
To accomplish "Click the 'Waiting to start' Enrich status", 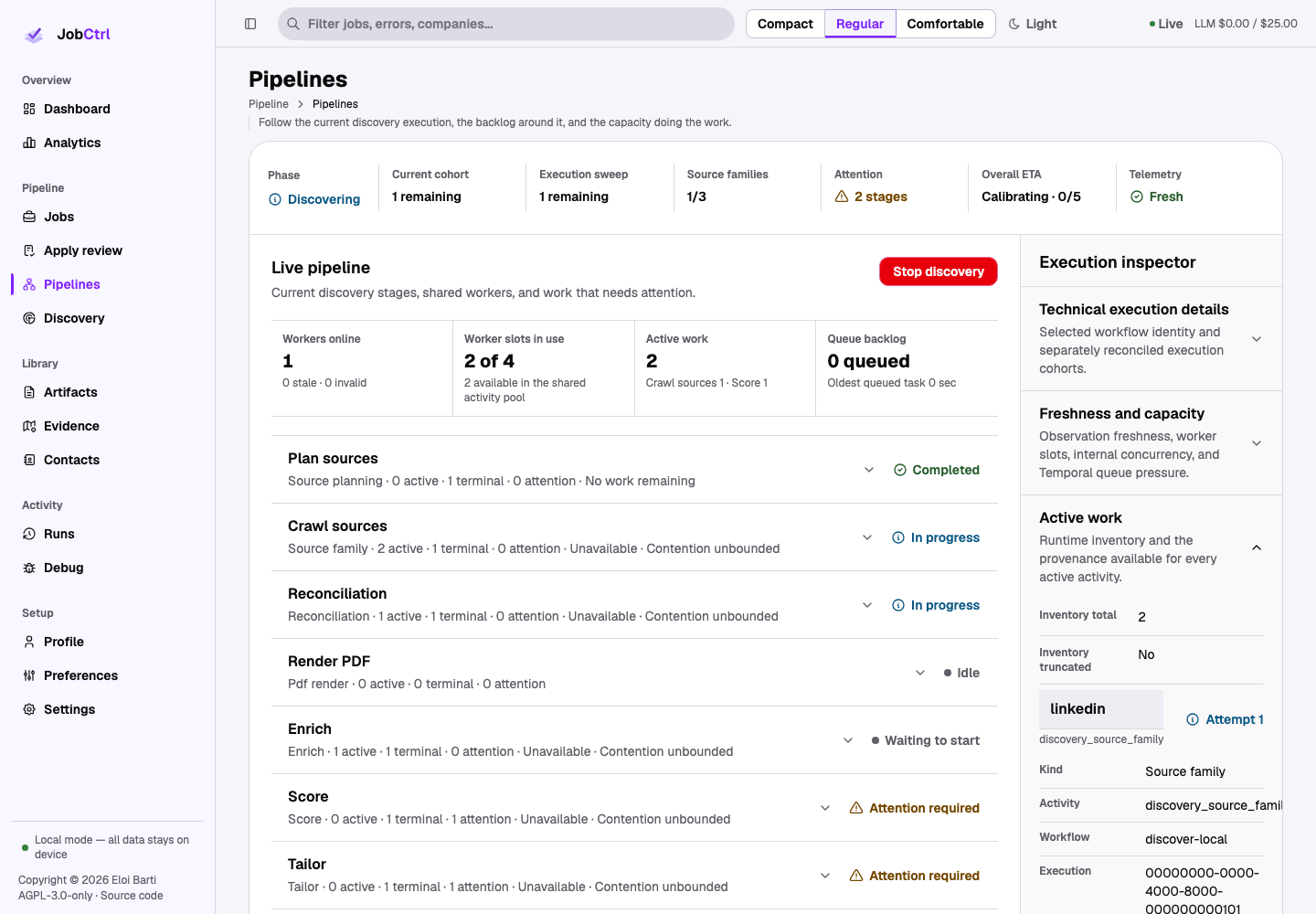I will tap(926, 740).
